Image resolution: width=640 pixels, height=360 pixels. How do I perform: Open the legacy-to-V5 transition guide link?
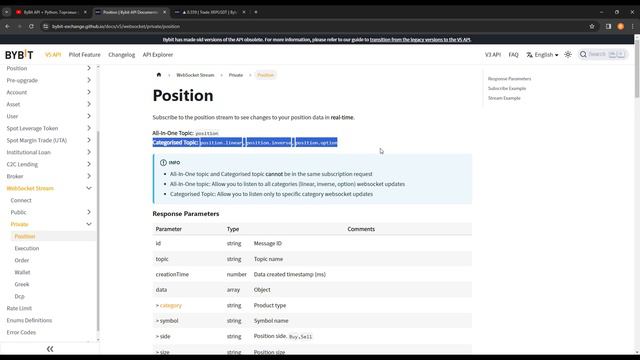pyautogui.click(x=420, y=40)
